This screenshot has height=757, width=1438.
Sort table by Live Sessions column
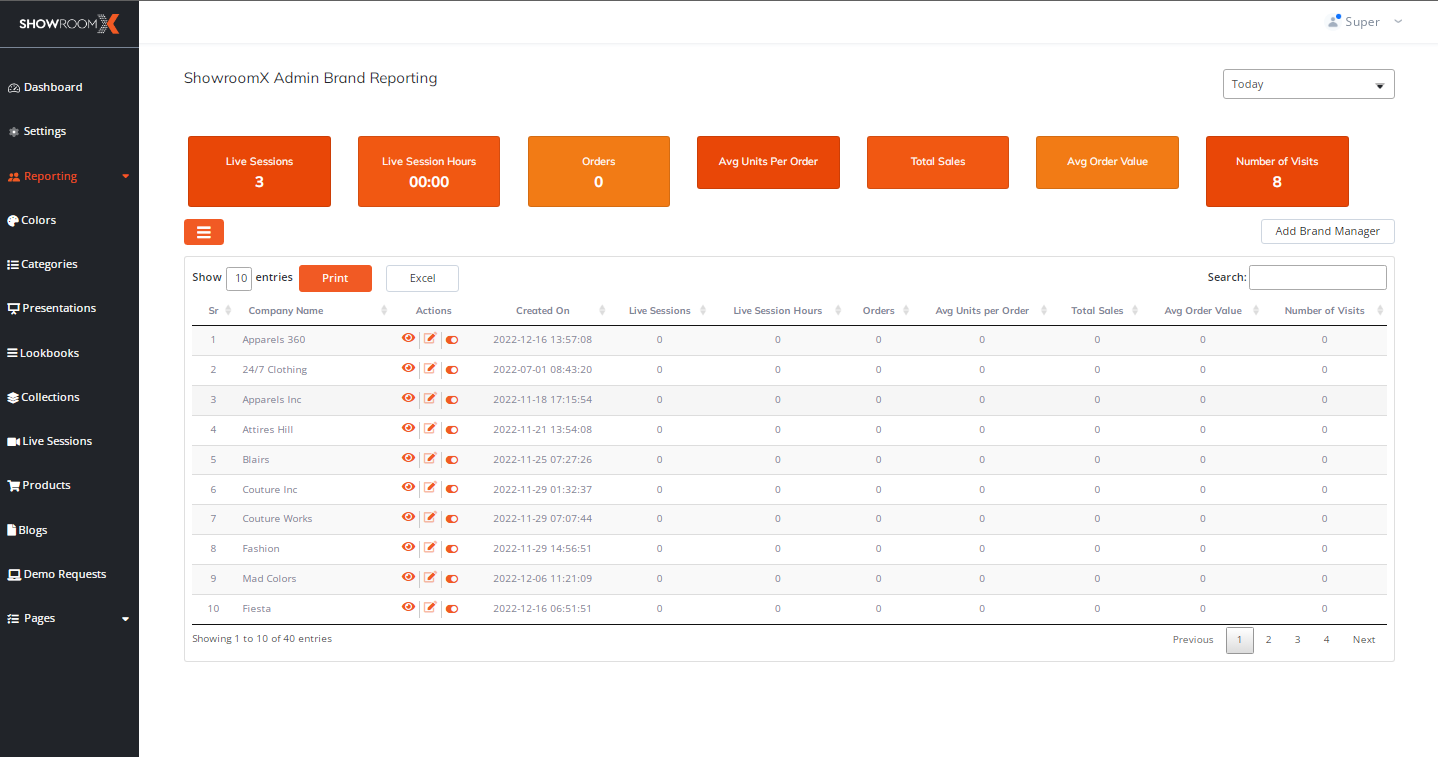(660, 311)
